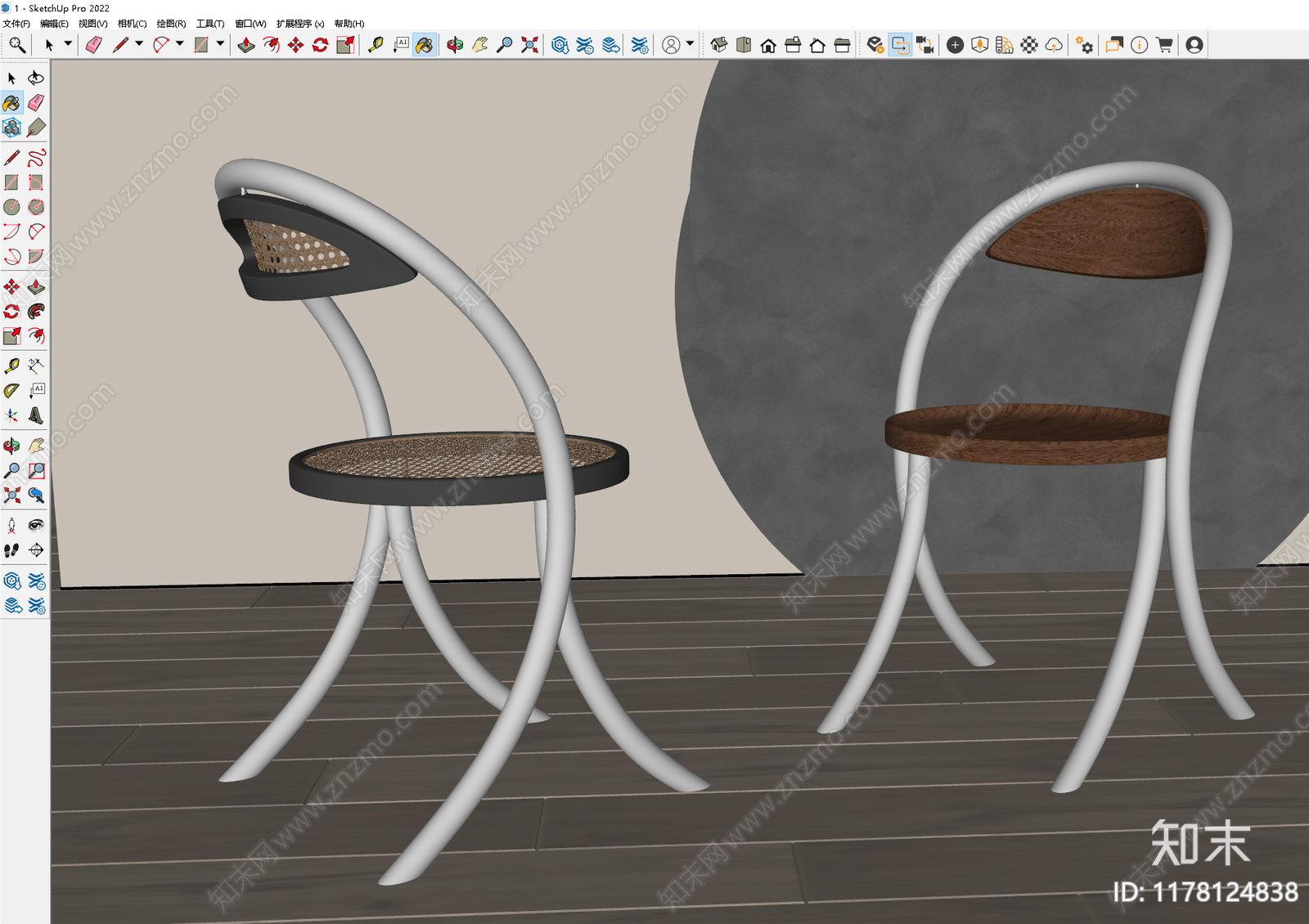1309x924 pixels.
Task: Select the Section Plane tool
Action: point(36,549)
